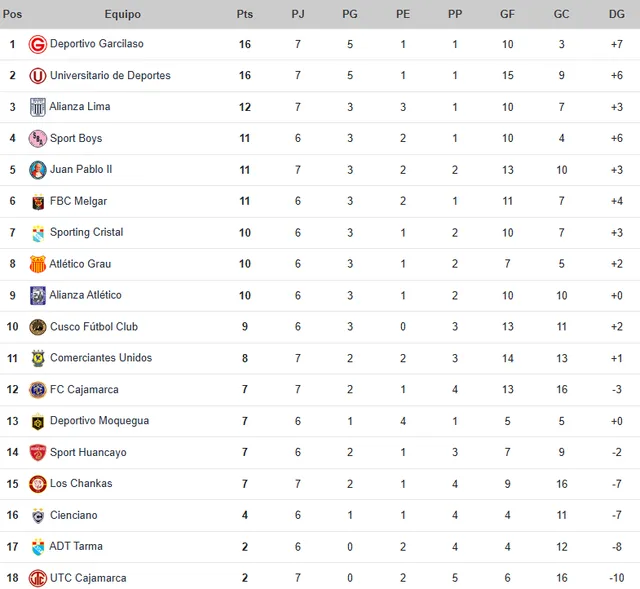Select the ADT Tarma team name

(x=76, y=547)
